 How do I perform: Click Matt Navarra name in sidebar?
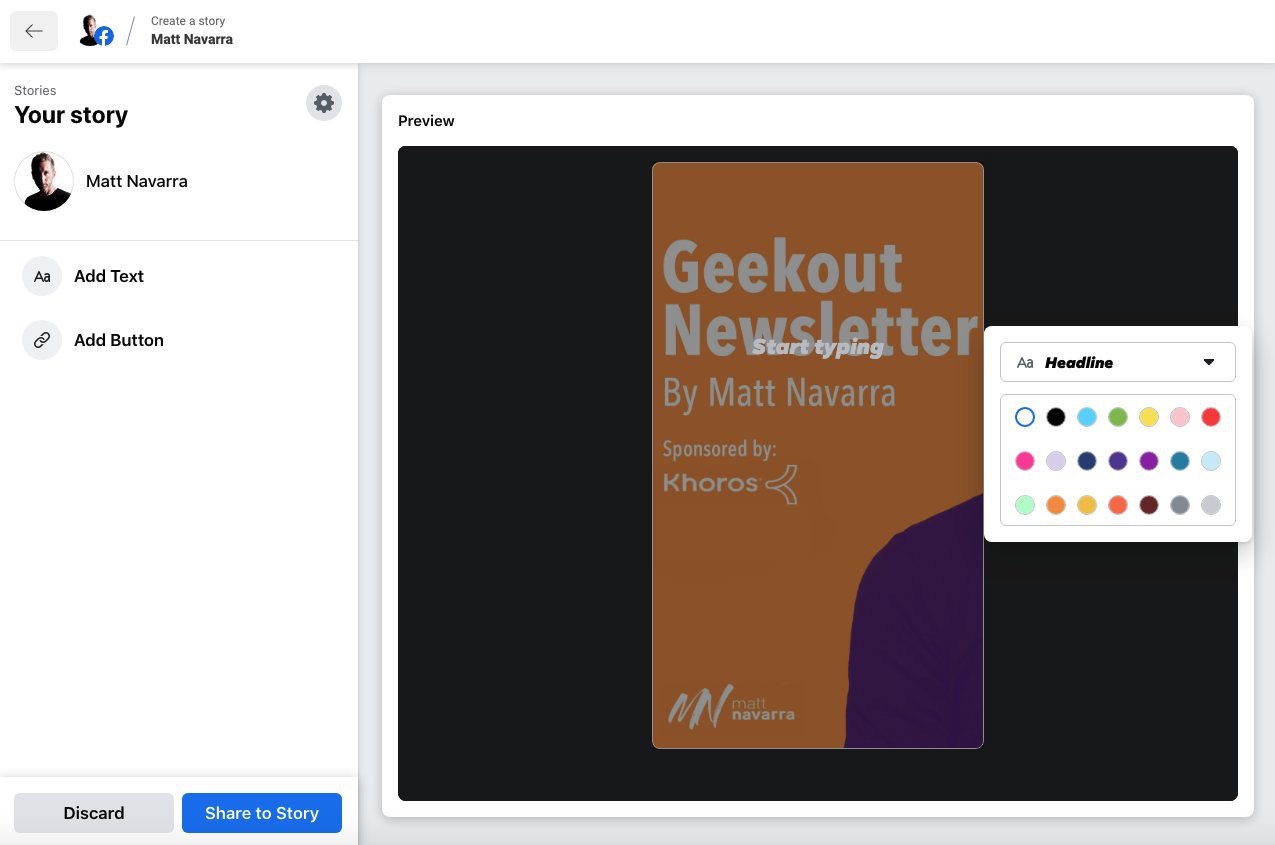pyautogui.click(x=137, y=181)
